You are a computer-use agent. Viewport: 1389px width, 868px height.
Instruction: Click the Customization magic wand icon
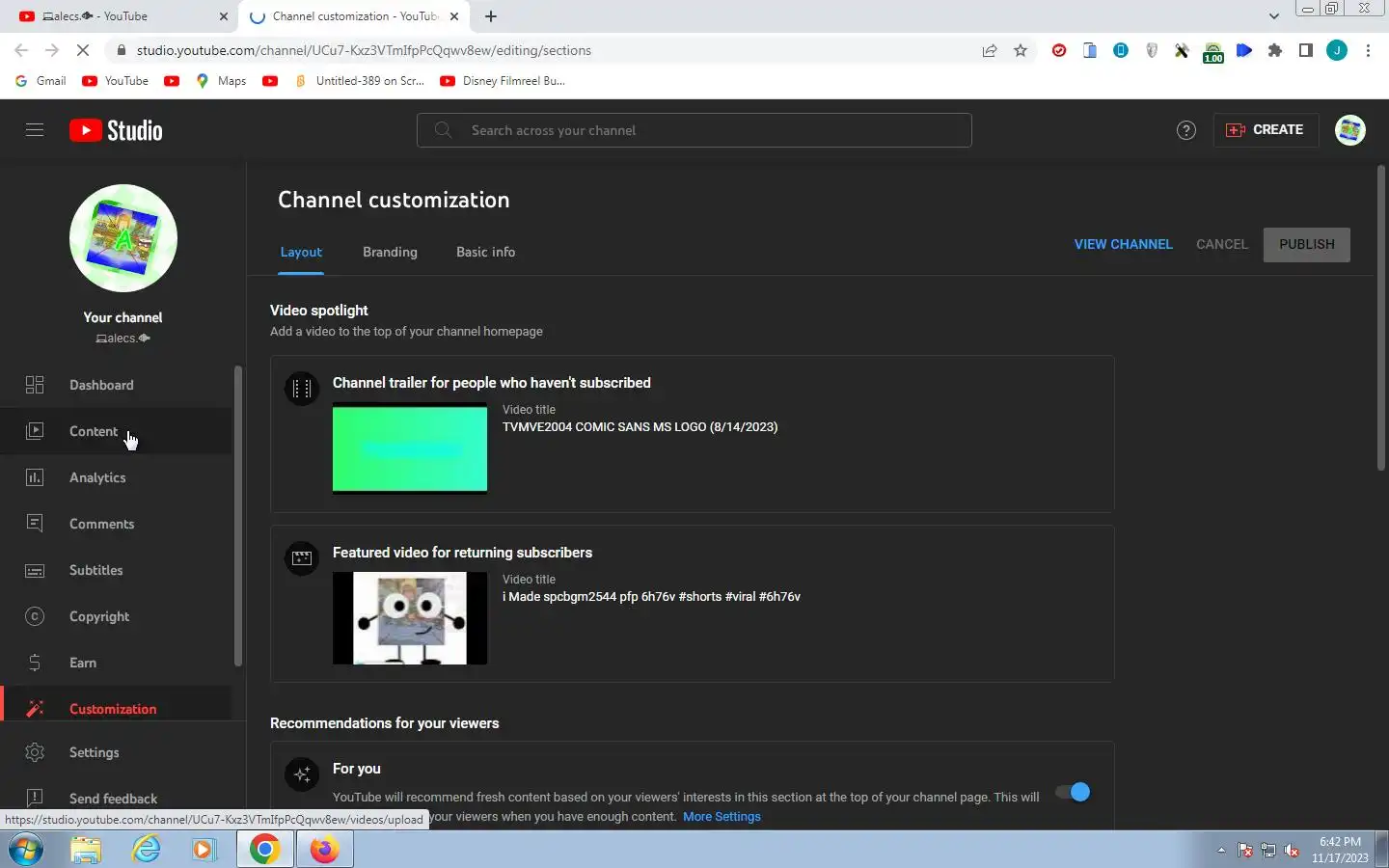point(35,709)
